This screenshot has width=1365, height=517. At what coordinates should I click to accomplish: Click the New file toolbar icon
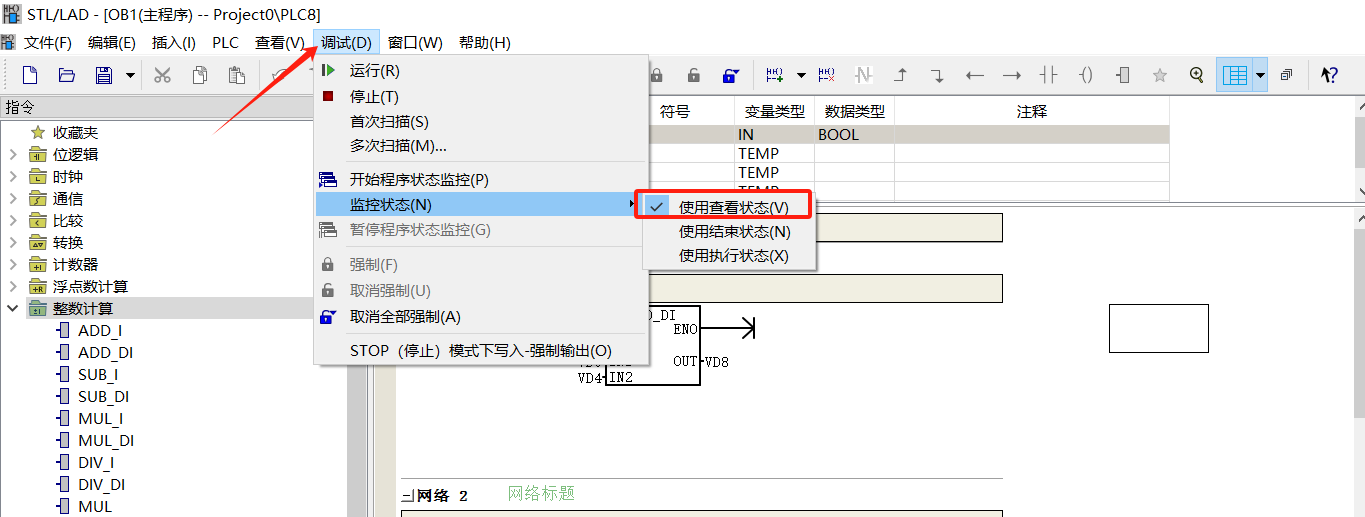(x=30, y=75)
